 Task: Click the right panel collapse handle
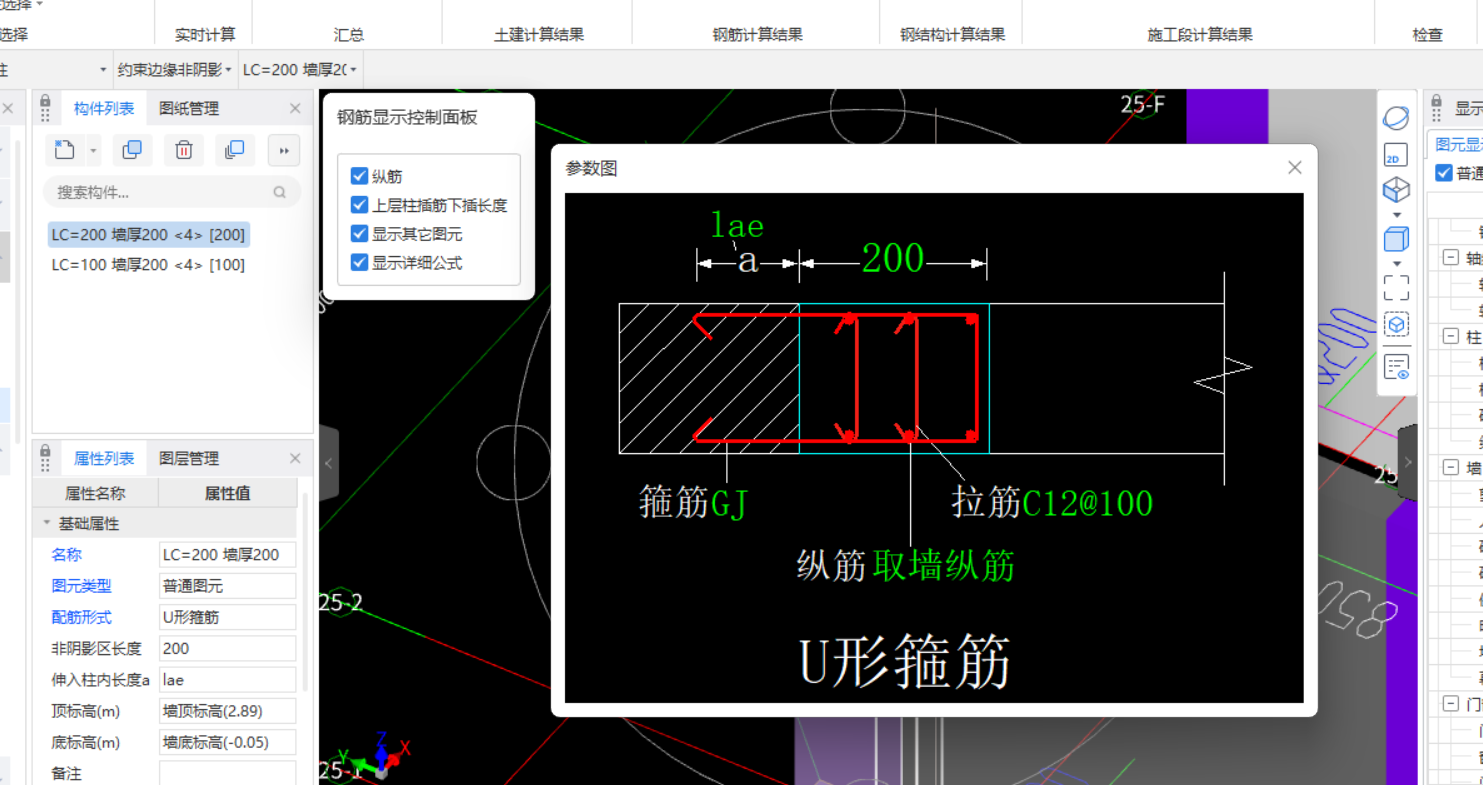pos(1407,462)
